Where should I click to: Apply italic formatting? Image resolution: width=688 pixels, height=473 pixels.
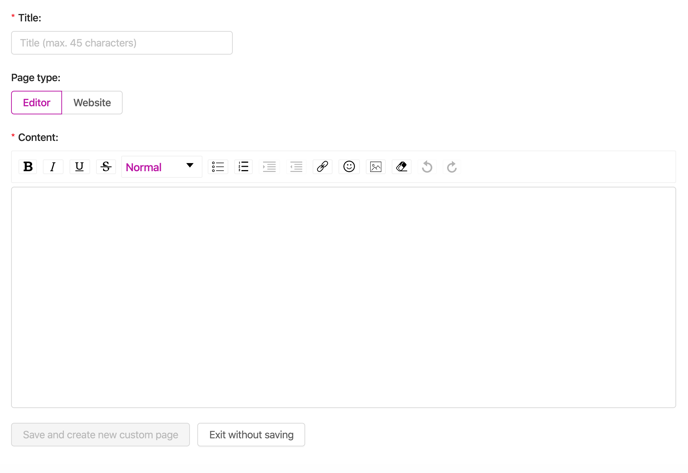[53, 167]
